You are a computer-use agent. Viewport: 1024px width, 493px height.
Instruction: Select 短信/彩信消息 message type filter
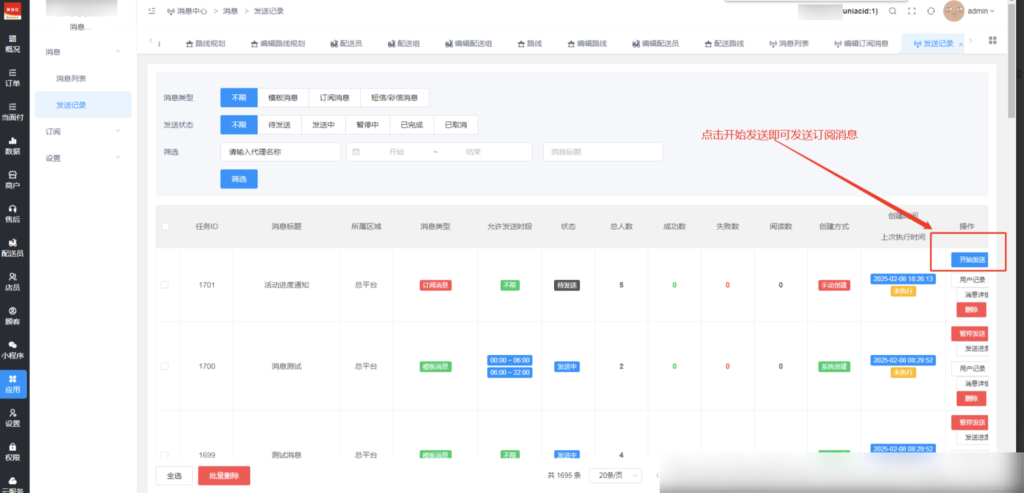394,98
